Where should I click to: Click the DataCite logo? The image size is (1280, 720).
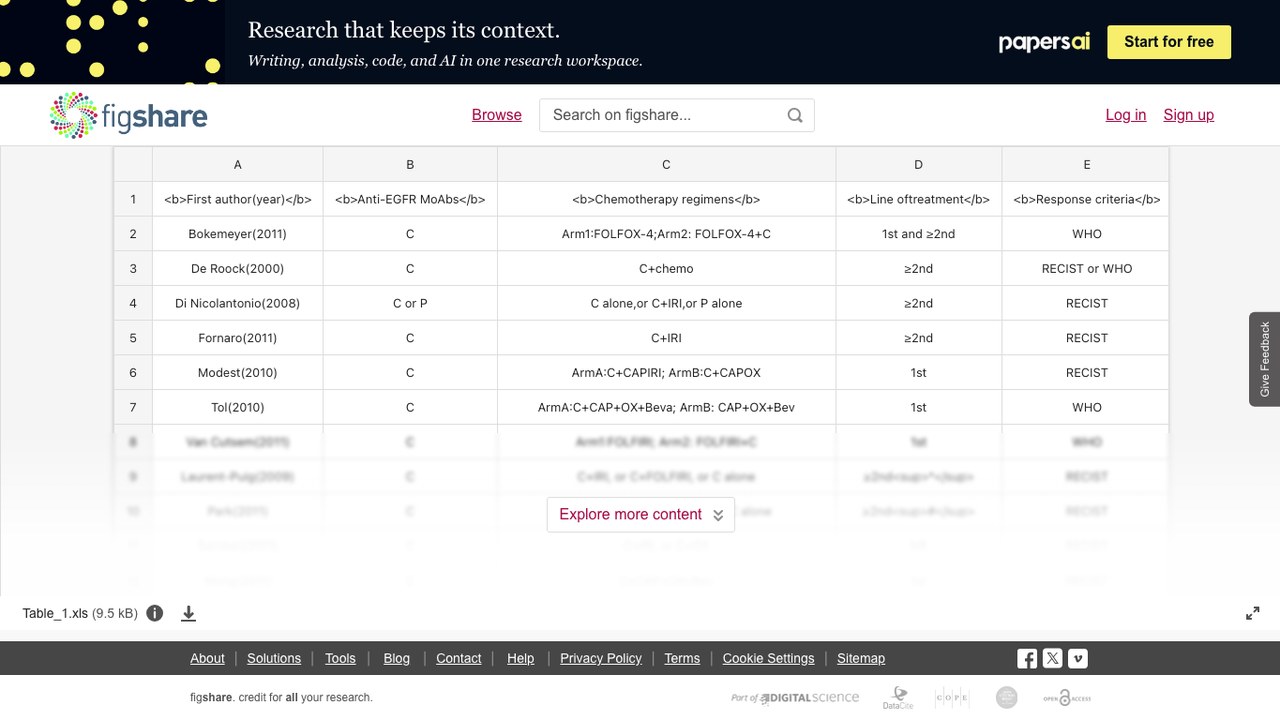[x=897, y=697]
